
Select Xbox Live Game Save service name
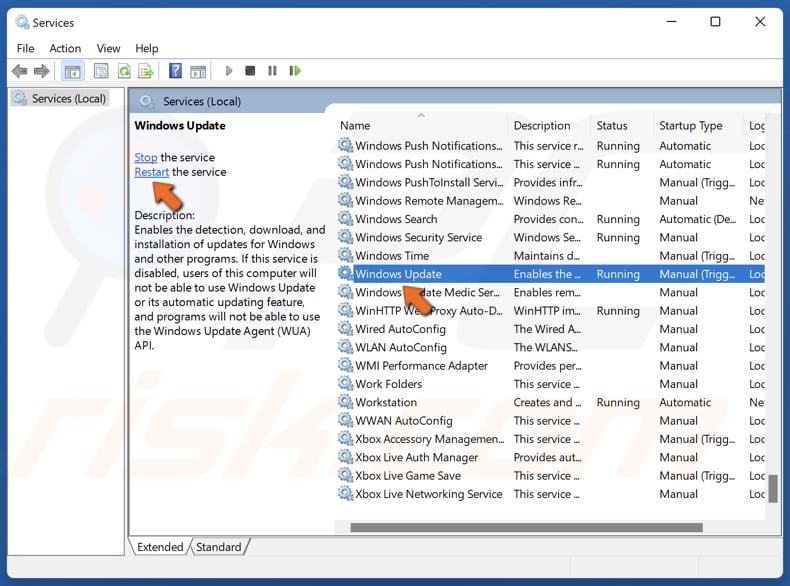tap(408, 475)
